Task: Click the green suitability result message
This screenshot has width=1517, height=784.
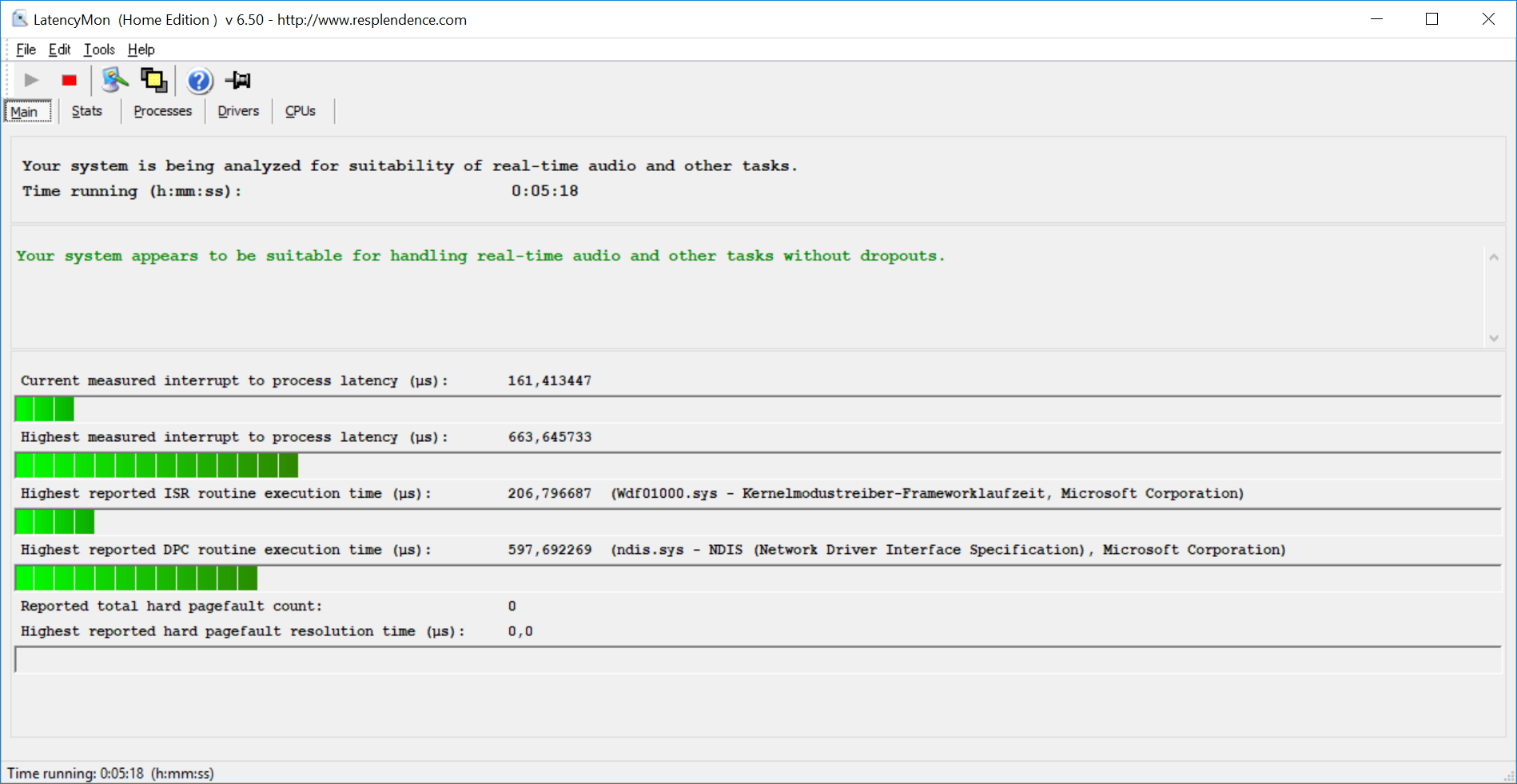Action: click(x=480, y=256)
